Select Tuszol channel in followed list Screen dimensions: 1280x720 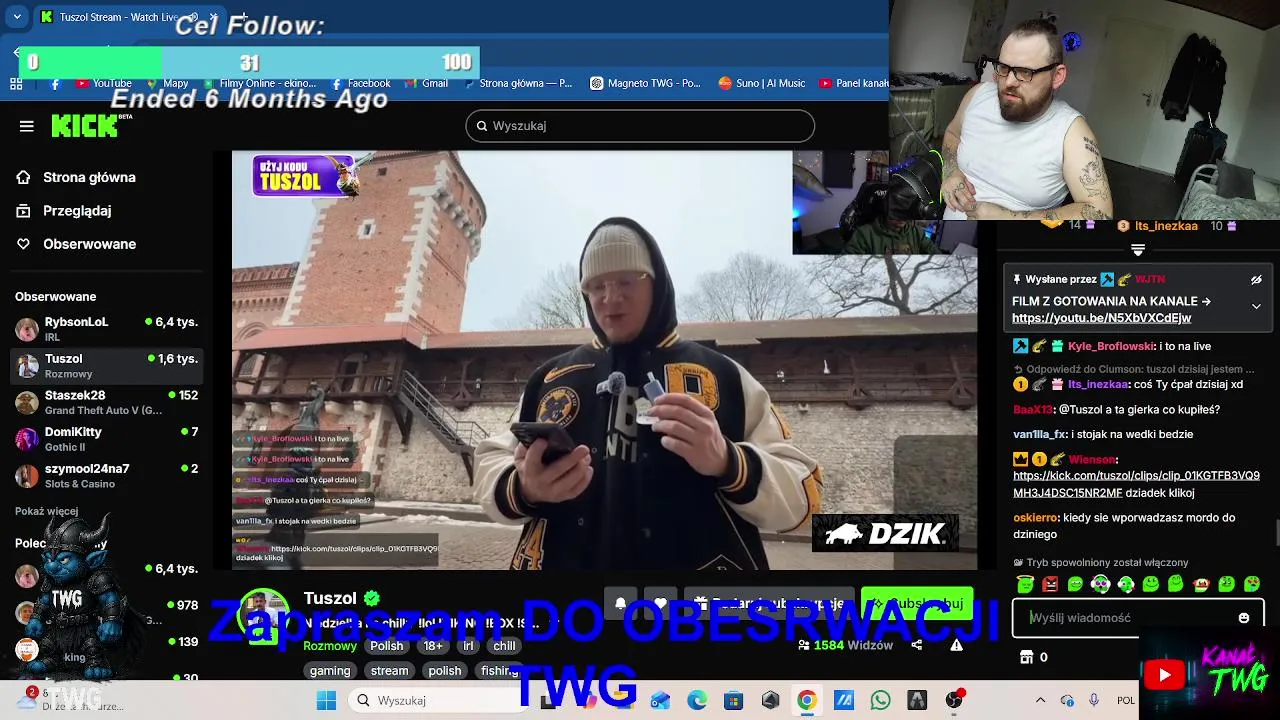[106, 366]
